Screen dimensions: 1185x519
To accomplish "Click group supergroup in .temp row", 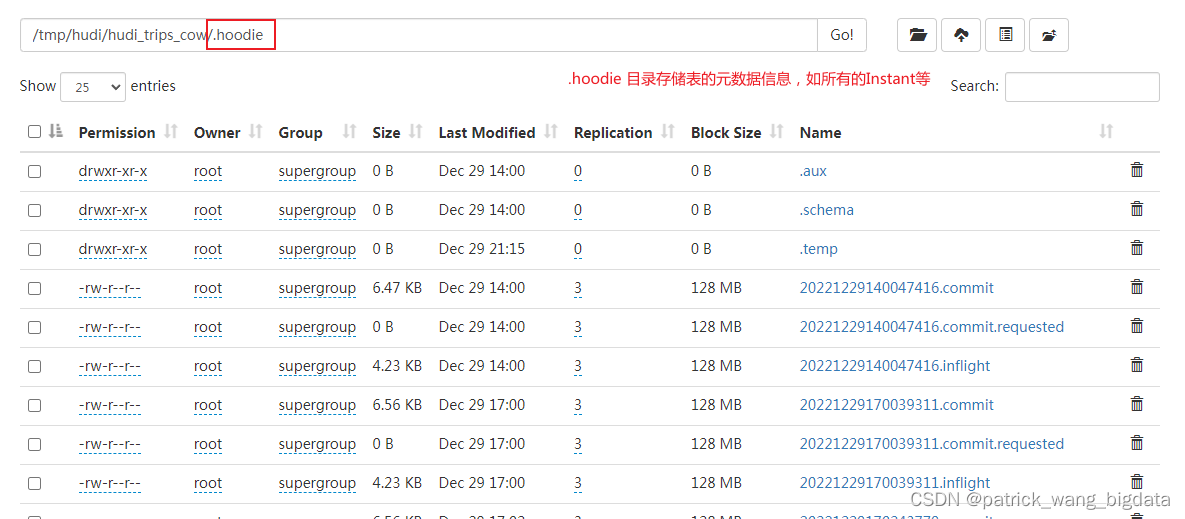I will point(317,249).
